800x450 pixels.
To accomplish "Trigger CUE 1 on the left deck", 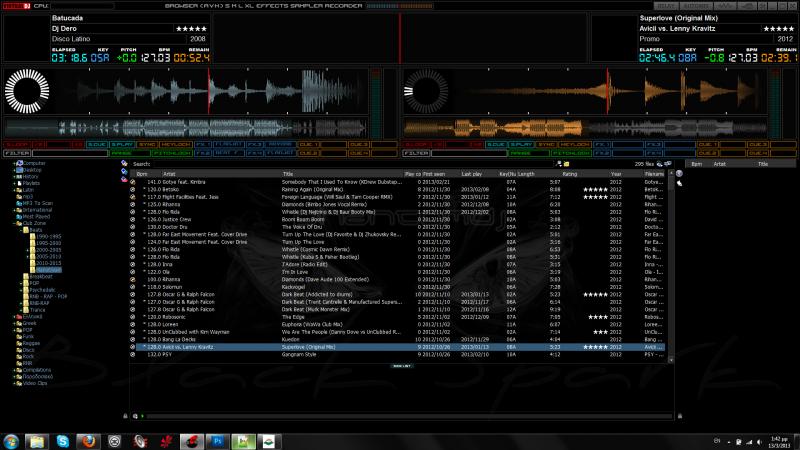I will [x=309, y=145].
